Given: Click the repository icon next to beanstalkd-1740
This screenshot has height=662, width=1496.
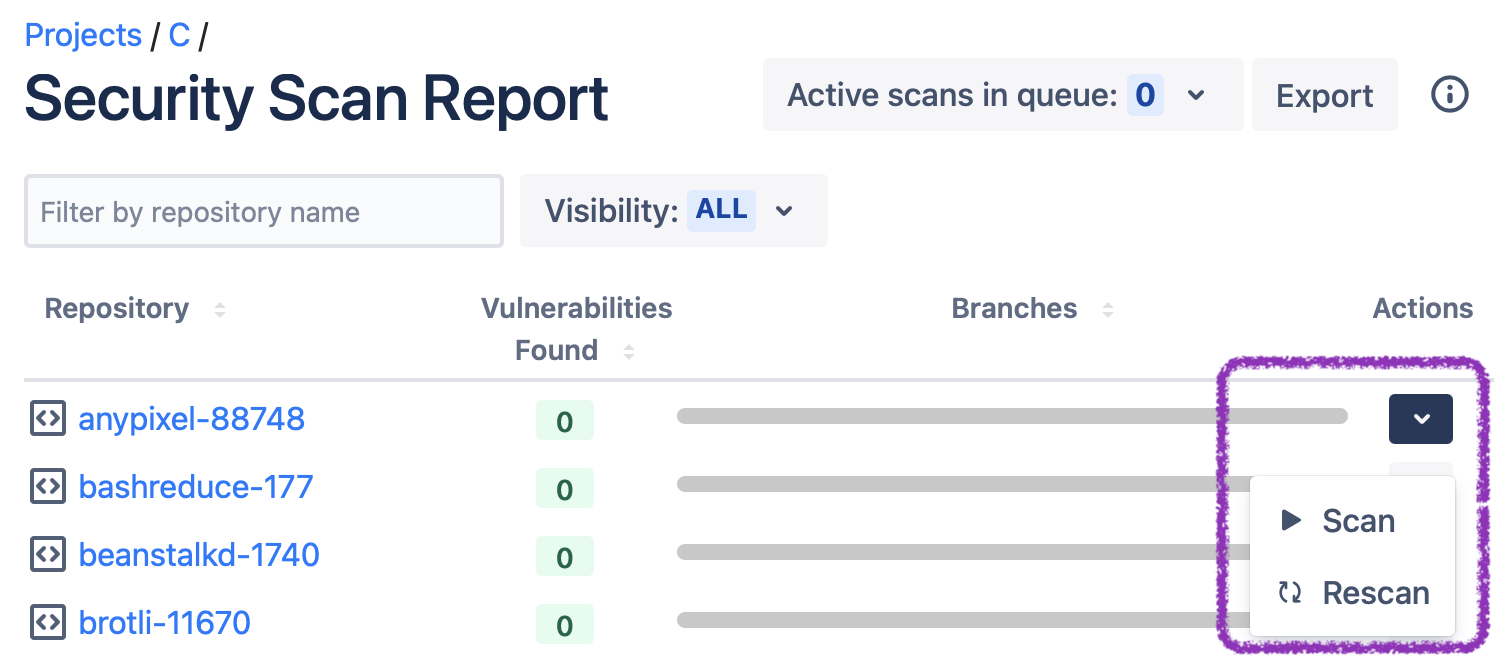Looking at the screenshot, I should click(48, 554).
